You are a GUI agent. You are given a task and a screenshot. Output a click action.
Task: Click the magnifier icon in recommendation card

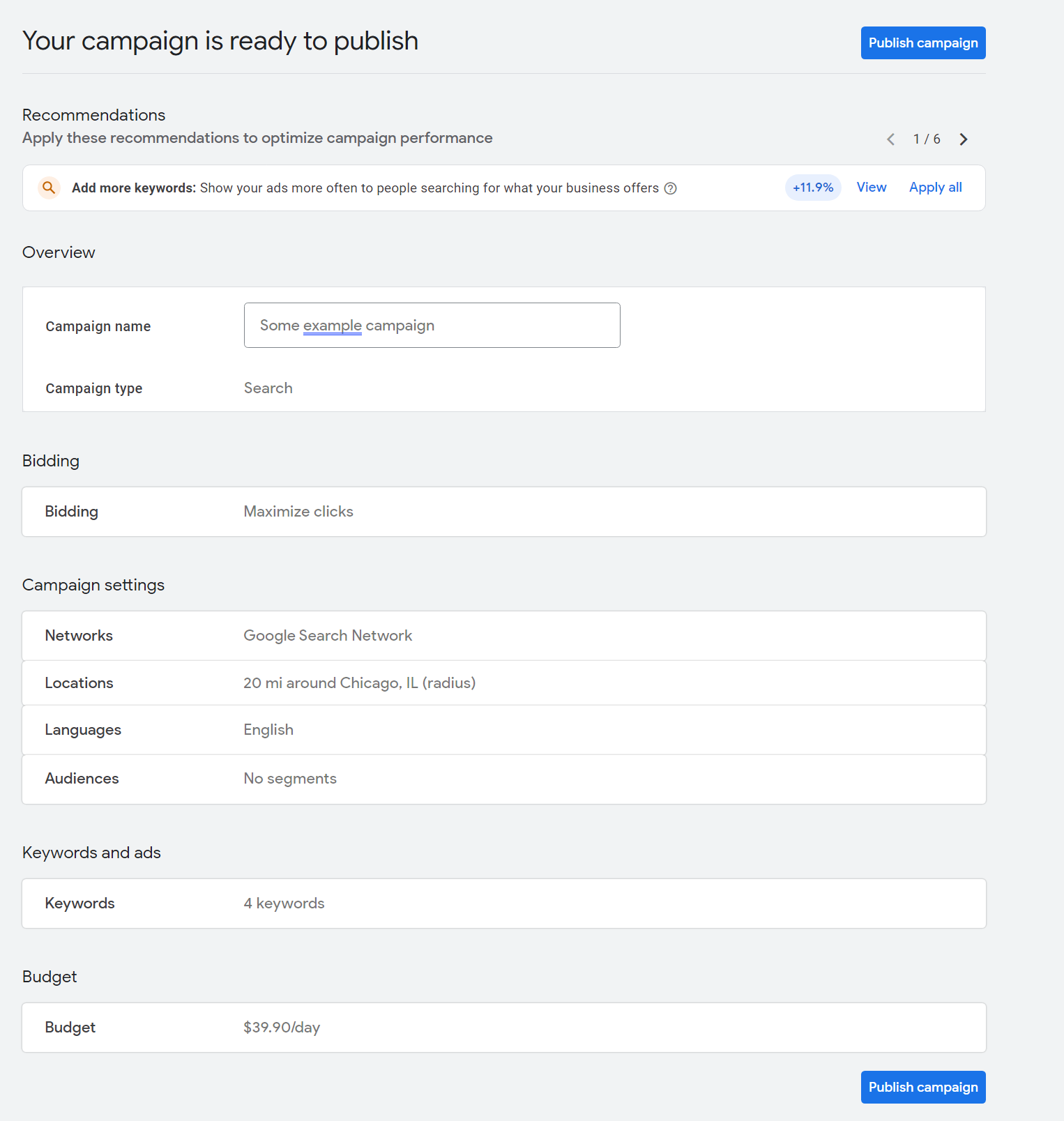tap(49, 188)
